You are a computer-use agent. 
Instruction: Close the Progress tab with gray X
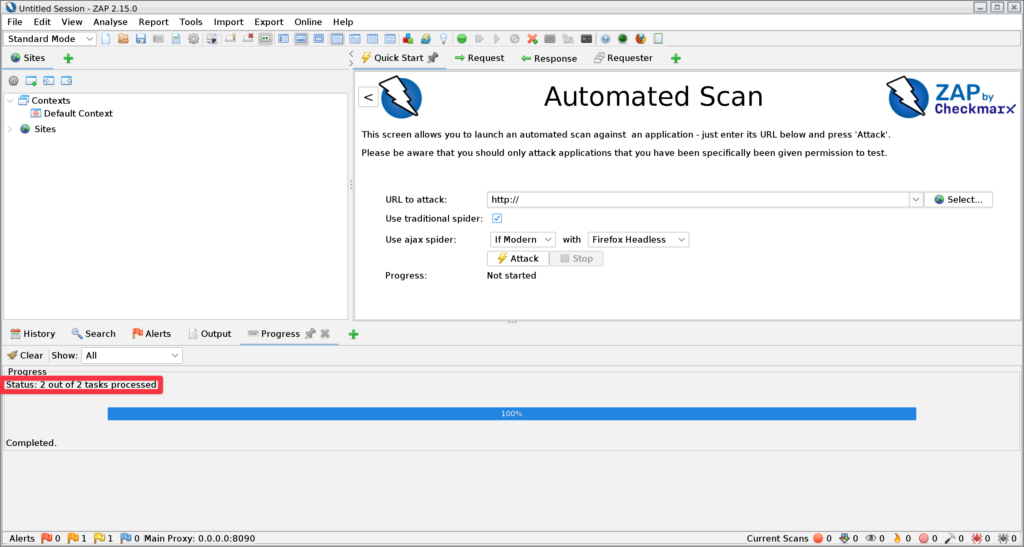(325, 334)
